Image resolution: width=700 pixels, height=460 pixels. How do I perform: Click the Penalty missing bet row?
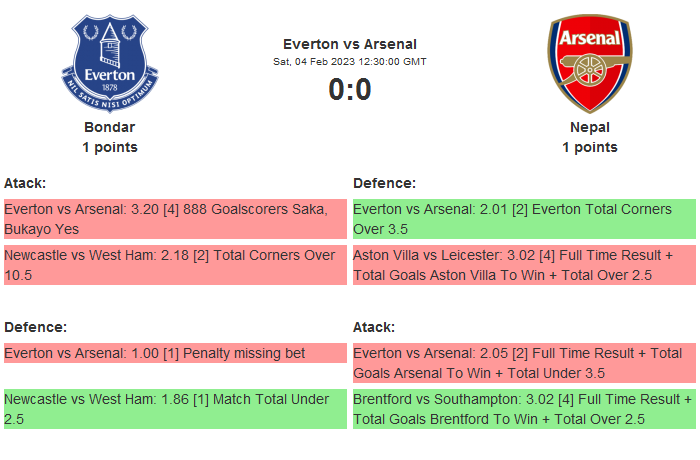click(x=175, y=353)
